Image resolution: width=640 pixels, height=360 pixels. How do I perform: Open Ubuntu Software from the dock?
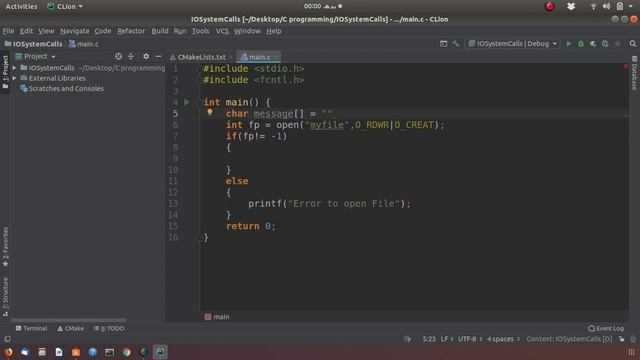[76, 352]
